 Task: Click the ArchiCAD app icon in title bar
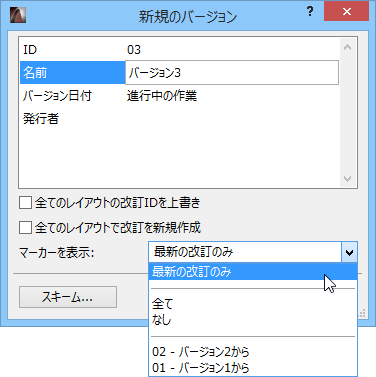coord(18,15)
